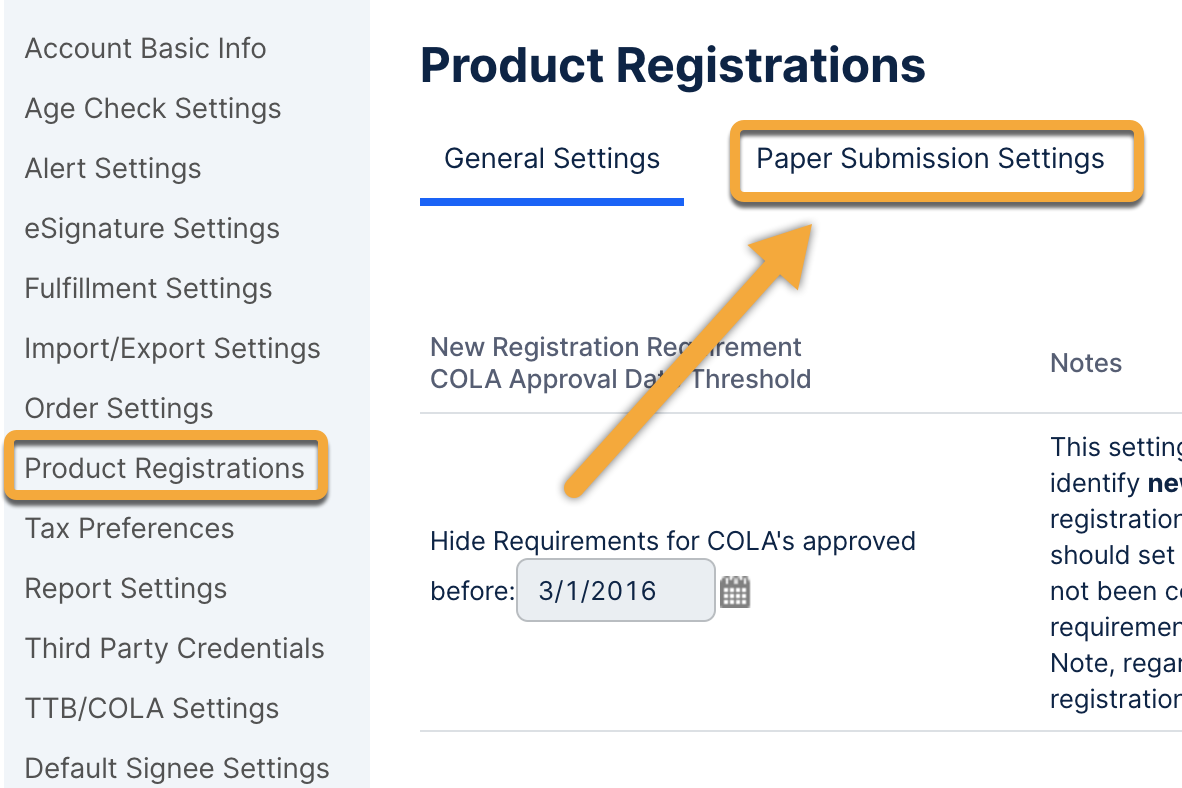The height and width of the screenshot is (788, 1182).
Task: Open Tax Preferences
Action: (129, 529)
